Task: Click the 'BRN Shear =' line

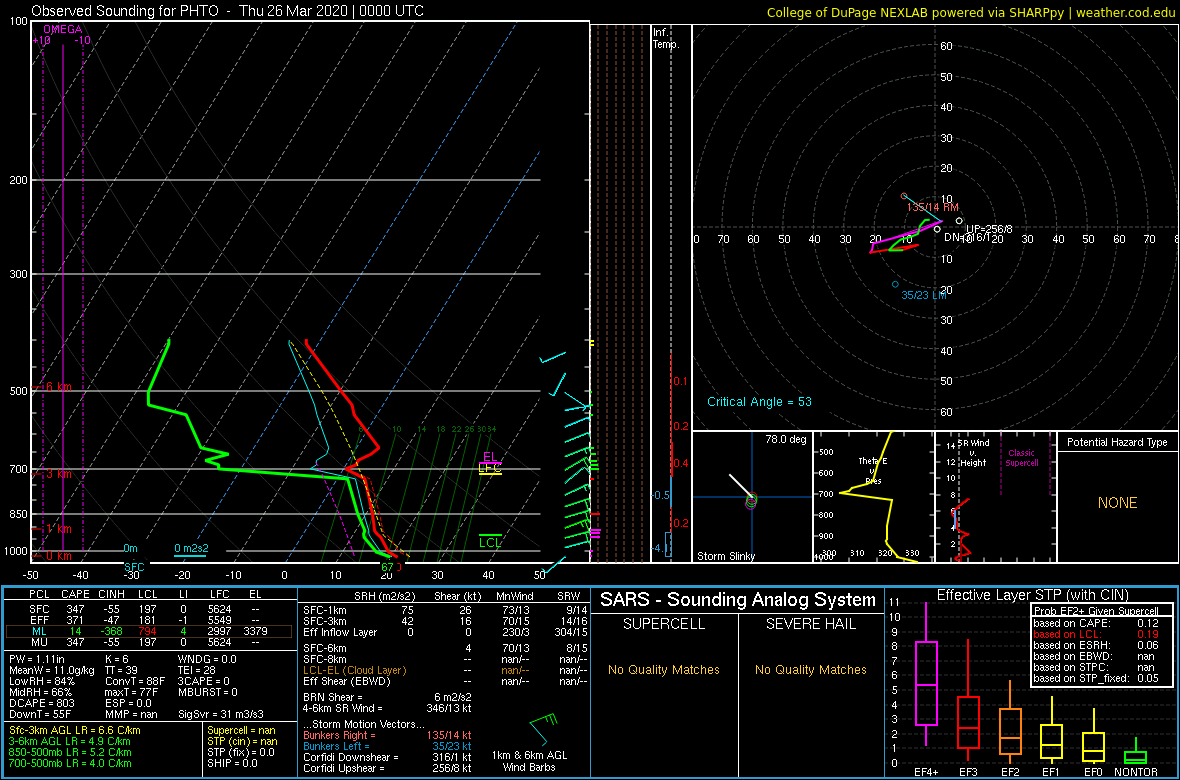Action: coord(388,697)
